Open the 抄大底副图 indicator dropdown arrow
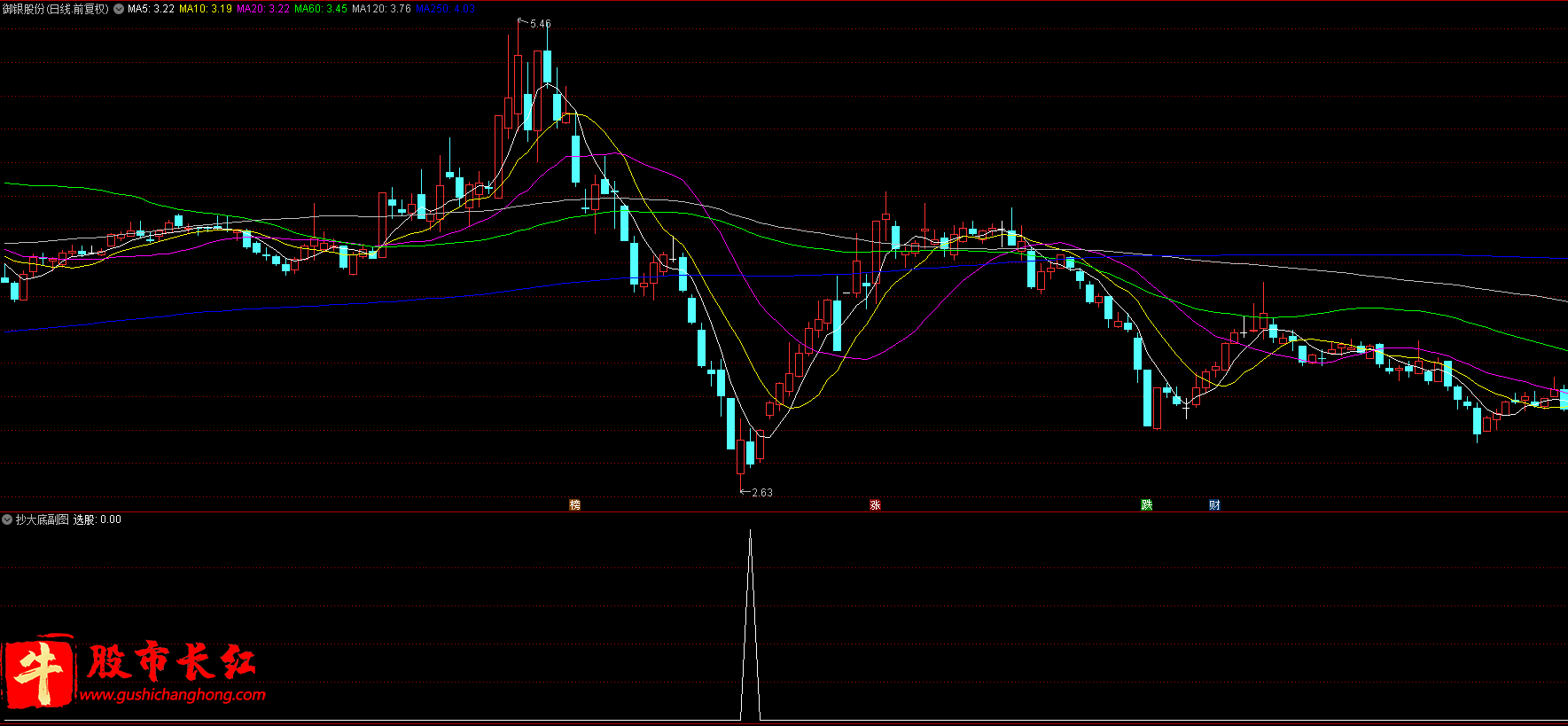Screen dimensions: 1568x726 [7, 519]
